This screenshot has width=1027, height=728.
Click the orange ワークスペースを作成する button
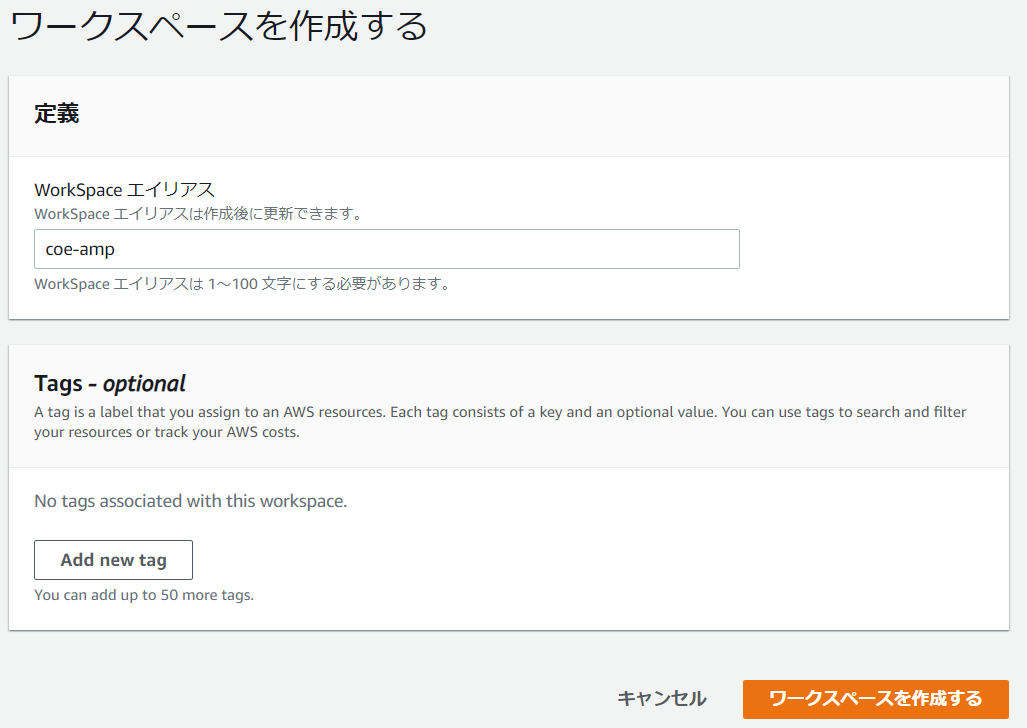click(x=875, y=699)
